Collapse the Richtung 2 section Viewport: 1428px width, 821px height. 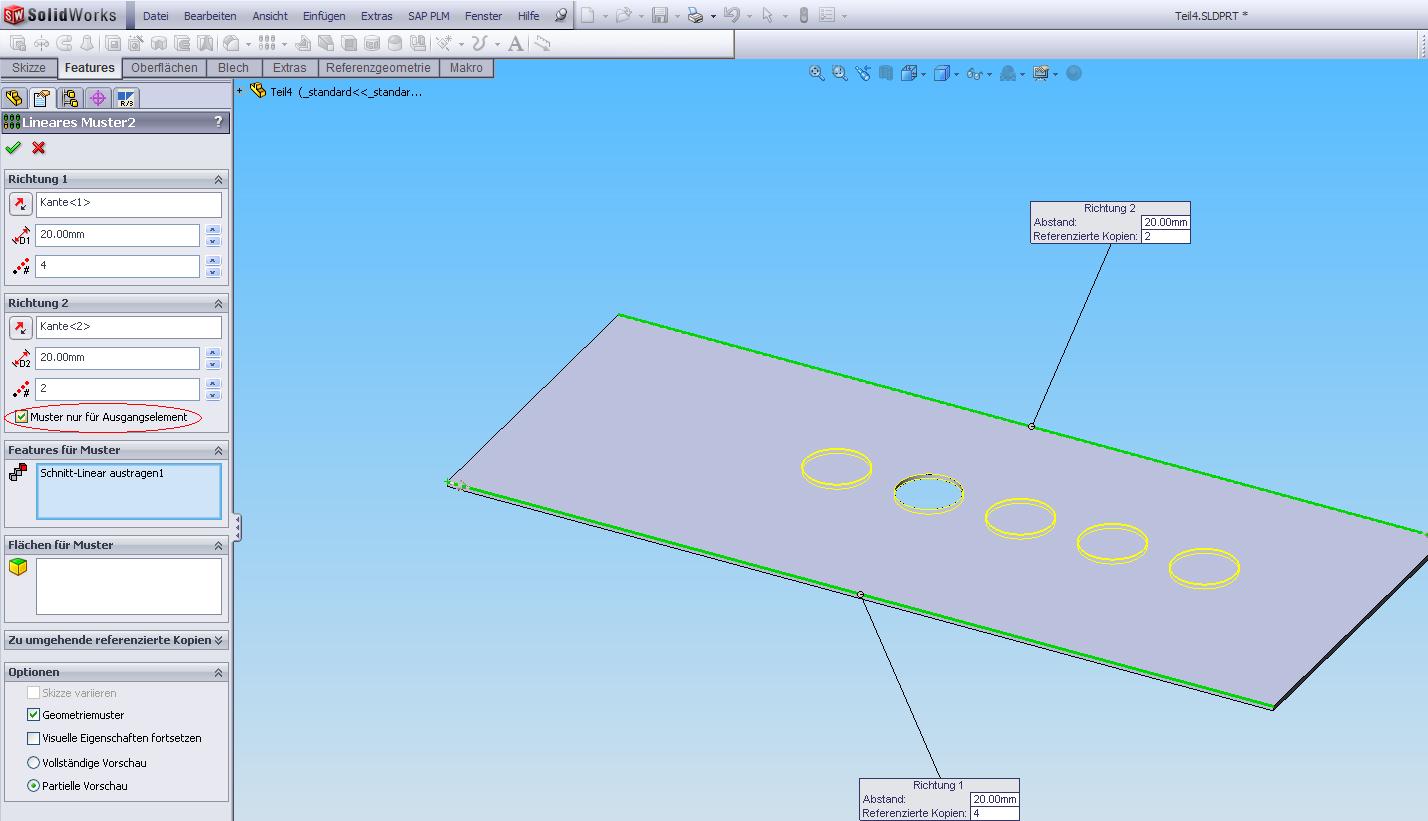click(218, 303)
